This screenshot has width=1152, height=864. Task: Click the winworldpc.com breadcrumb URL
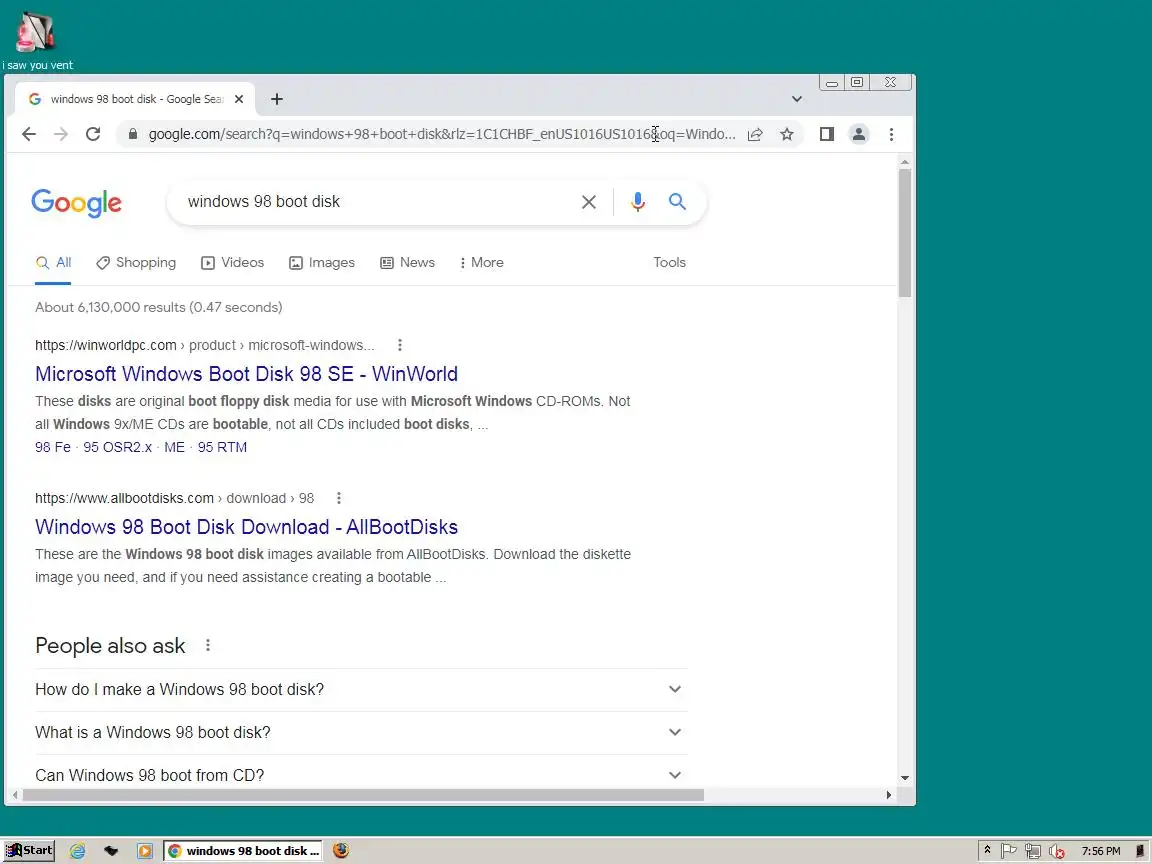point(204,345)
